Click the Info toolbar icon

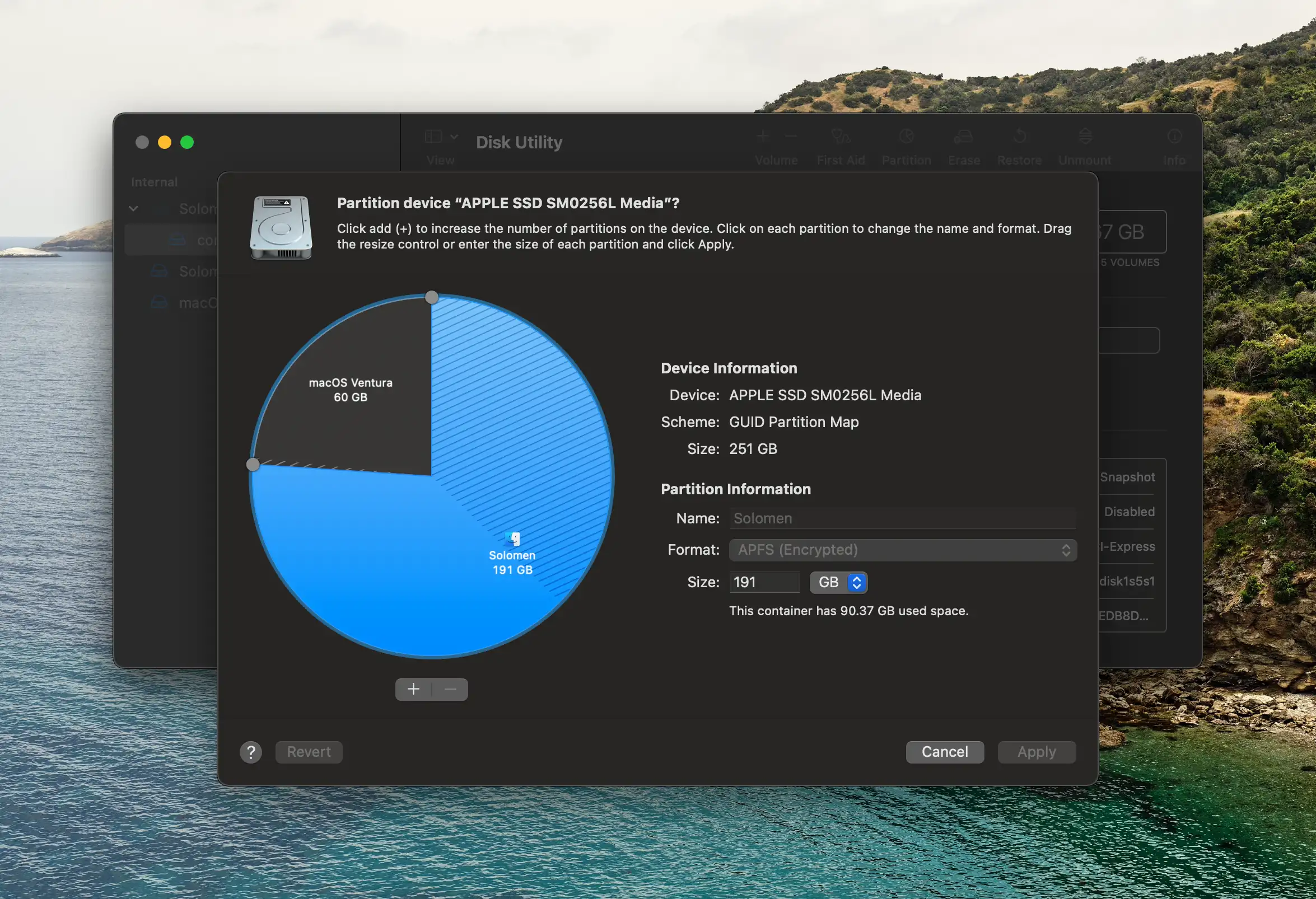pyautogui.click(x=1174, y=136)
